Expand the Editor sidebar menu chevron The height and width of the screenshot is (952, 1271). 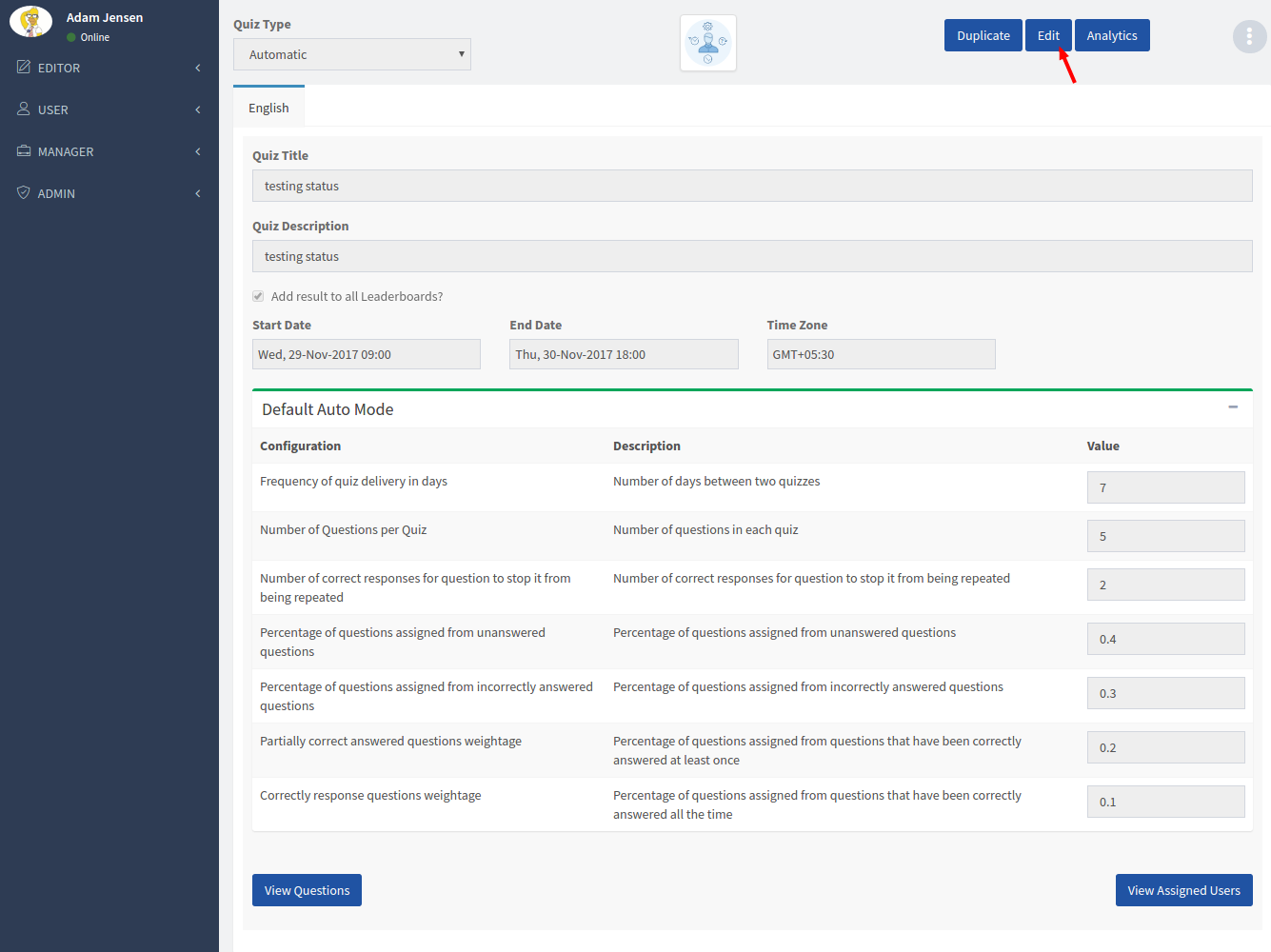tap(198, 68)
